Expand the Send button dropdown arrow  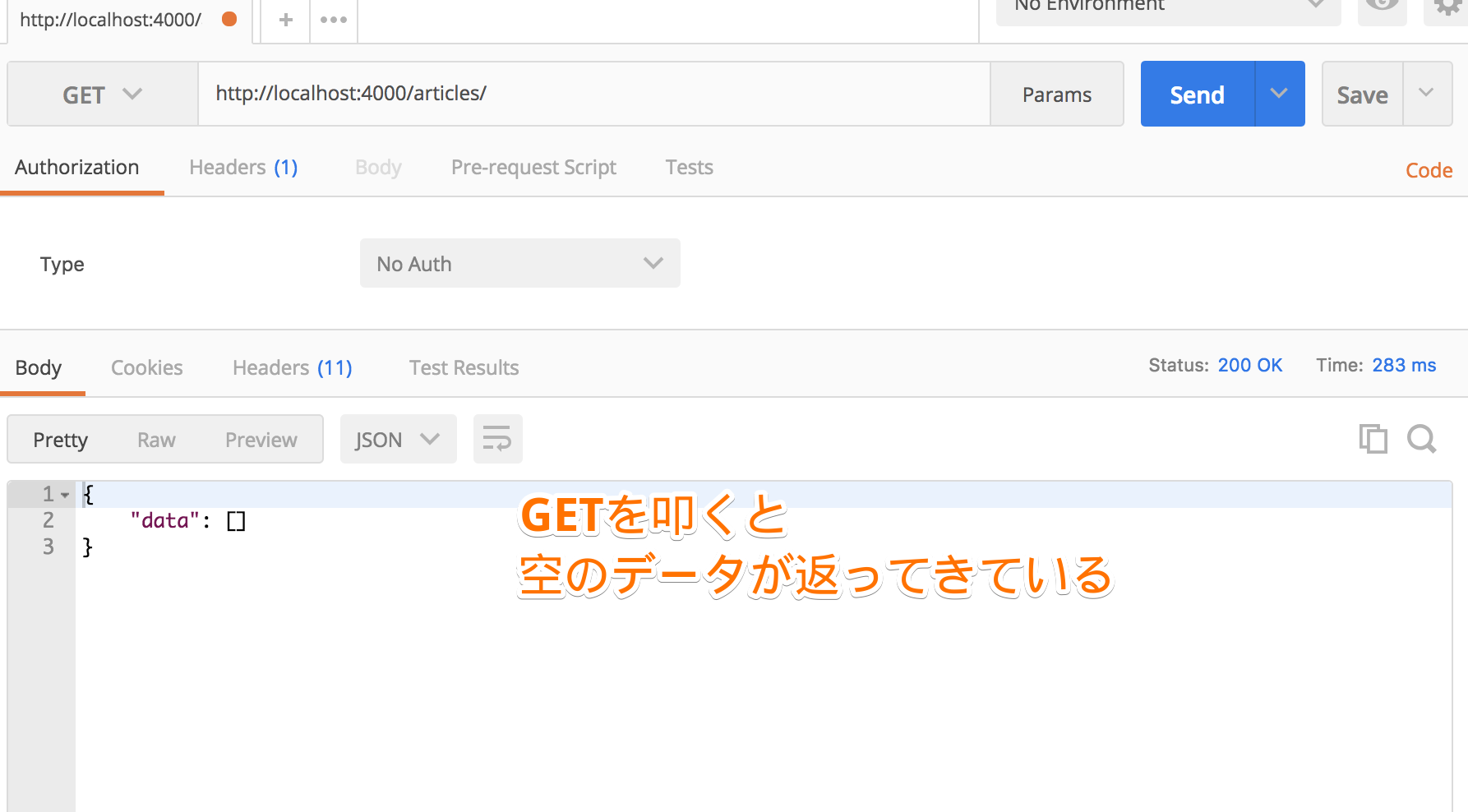pos(1279,94)
